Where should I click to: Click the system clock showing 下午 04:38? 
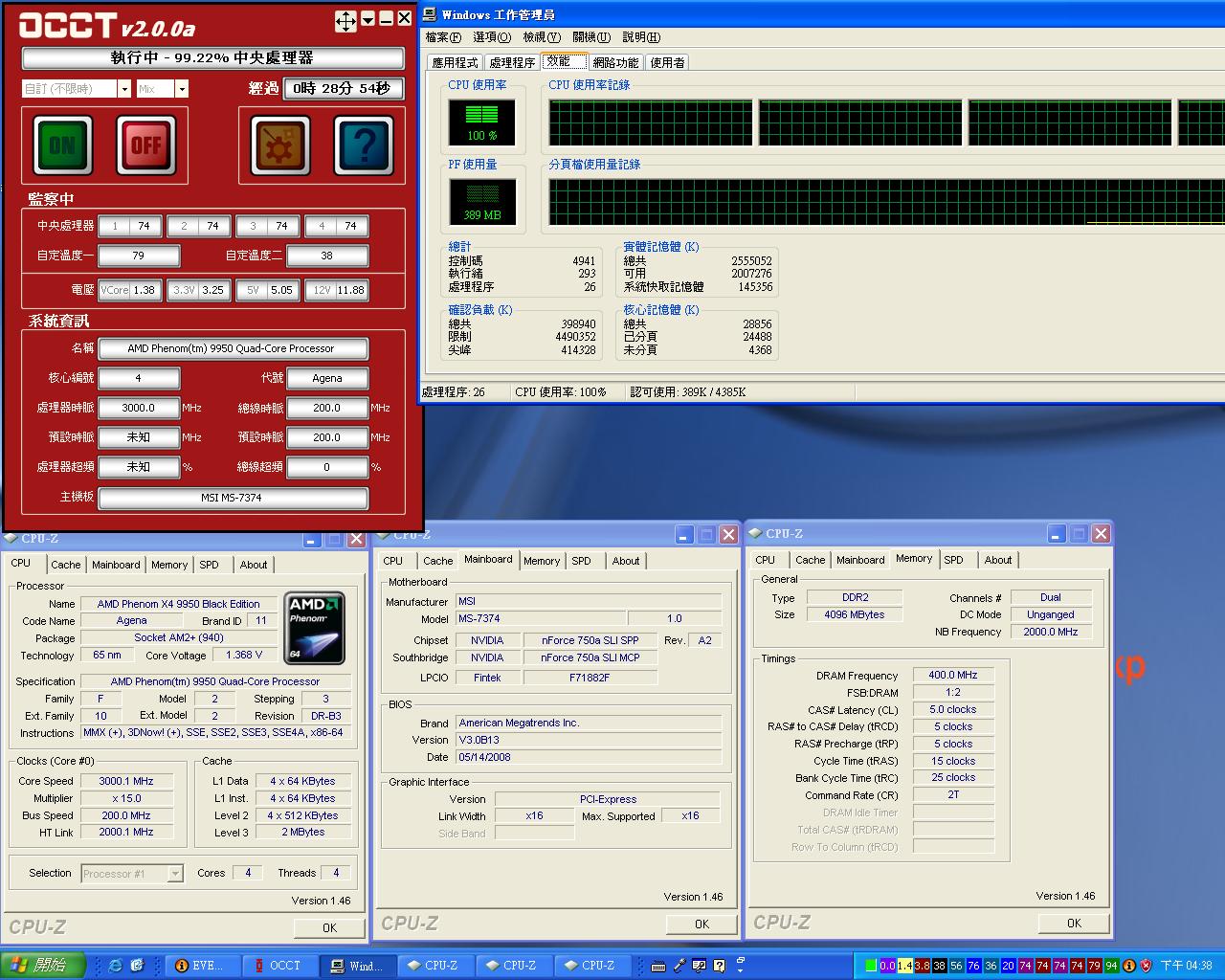[1187, 966]
